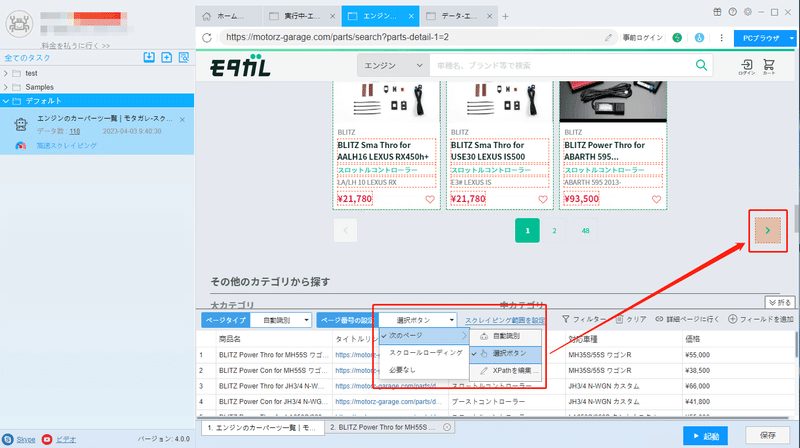Click the 高速スクレイピング cloud icon
Image resolution: width=800 pixels, height=448 pixels.
click(x=20, y=146)
